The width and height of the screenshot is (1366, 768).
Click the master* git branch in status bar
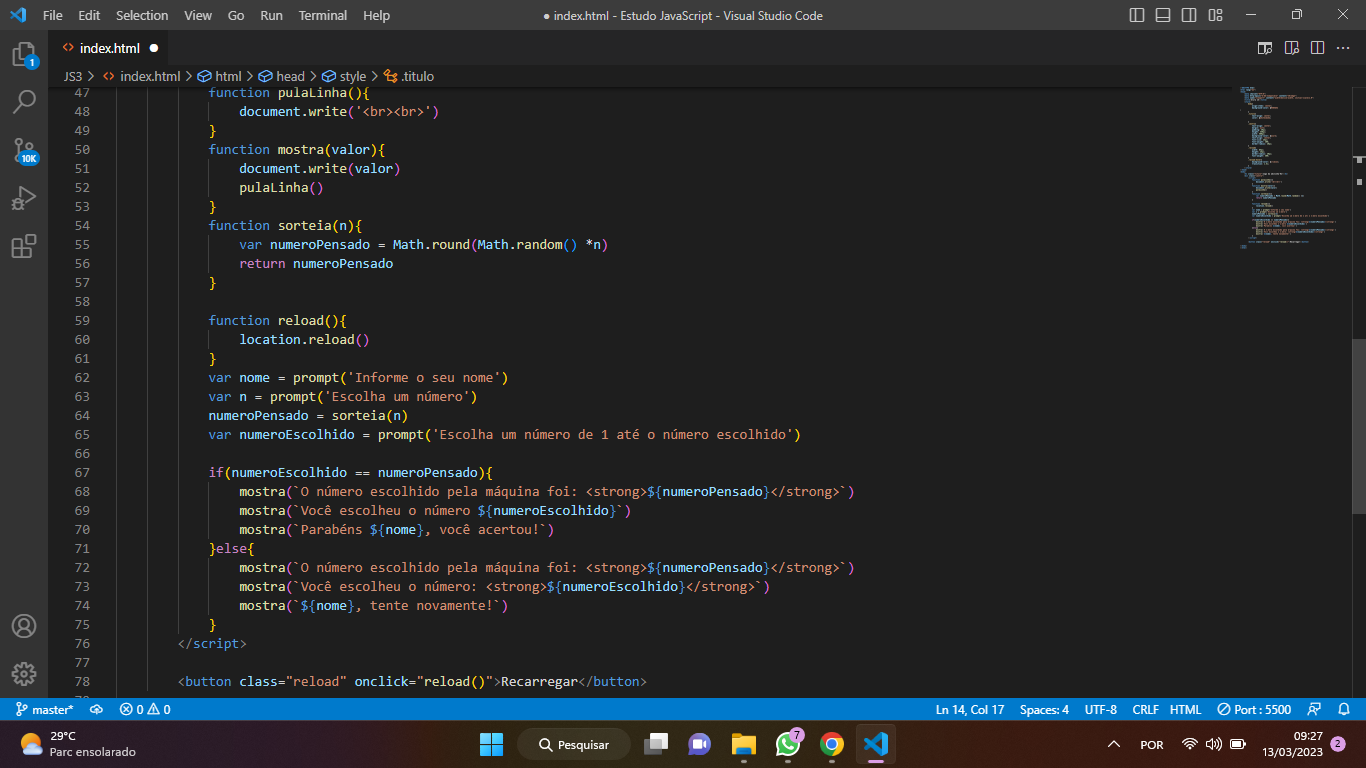click(x=44, y=709)
